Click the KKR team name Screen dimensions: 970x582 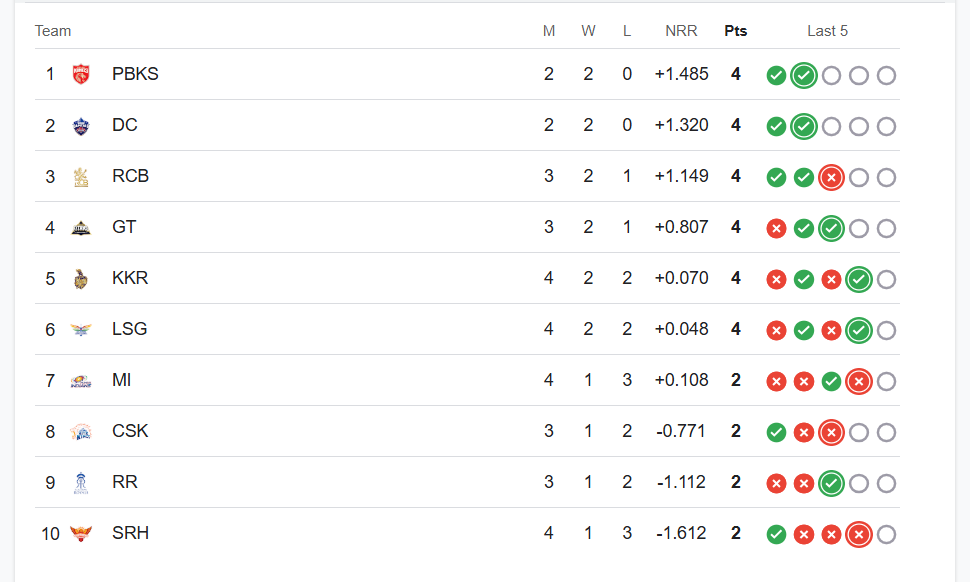(x=130, y=278)
